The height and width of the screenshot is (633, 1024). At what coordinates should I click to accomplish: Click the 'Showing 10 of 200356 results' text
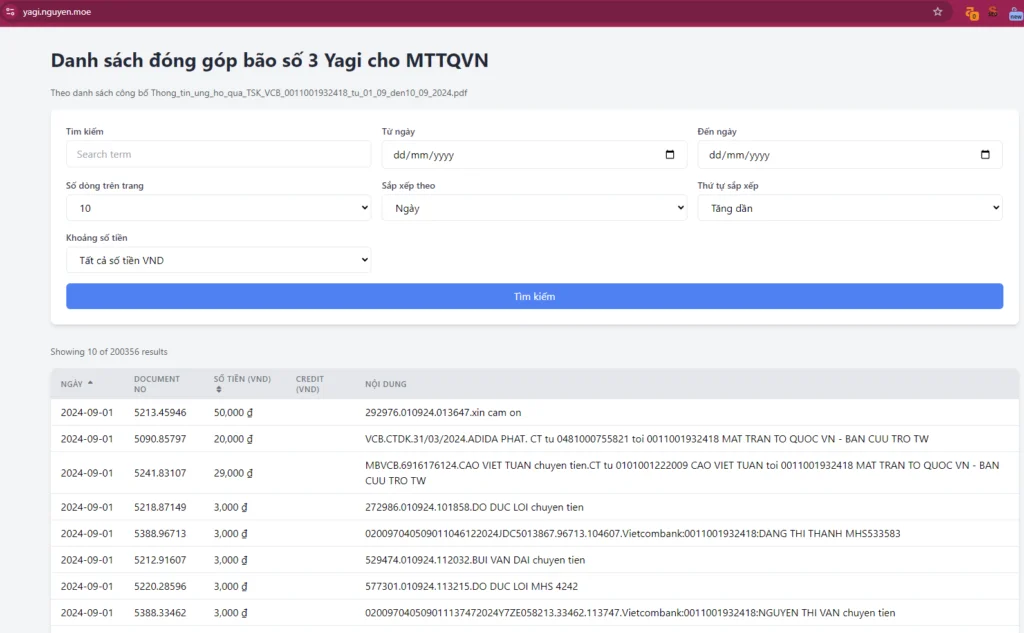(x=109, y=351)
